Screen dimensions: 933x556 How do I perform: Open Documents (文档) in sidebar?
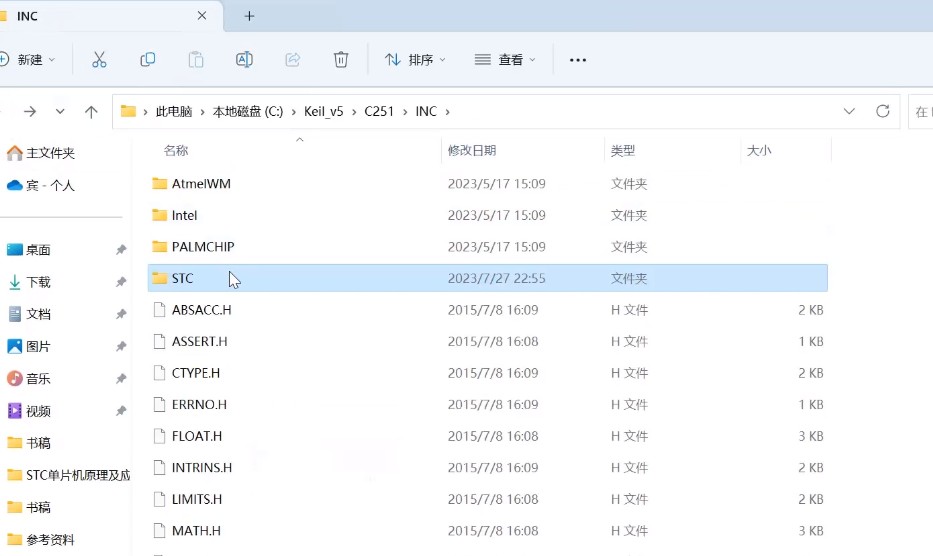(29, 314)
